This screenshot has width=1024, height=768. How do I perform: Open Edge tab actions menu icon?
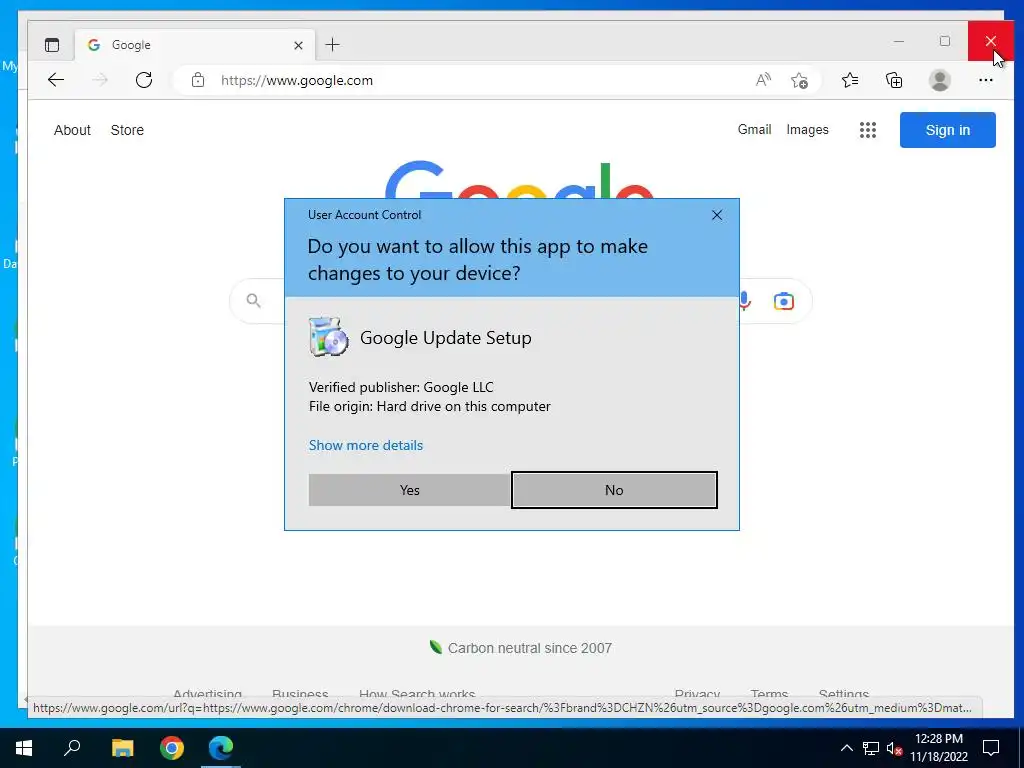[x=52, y=44]
